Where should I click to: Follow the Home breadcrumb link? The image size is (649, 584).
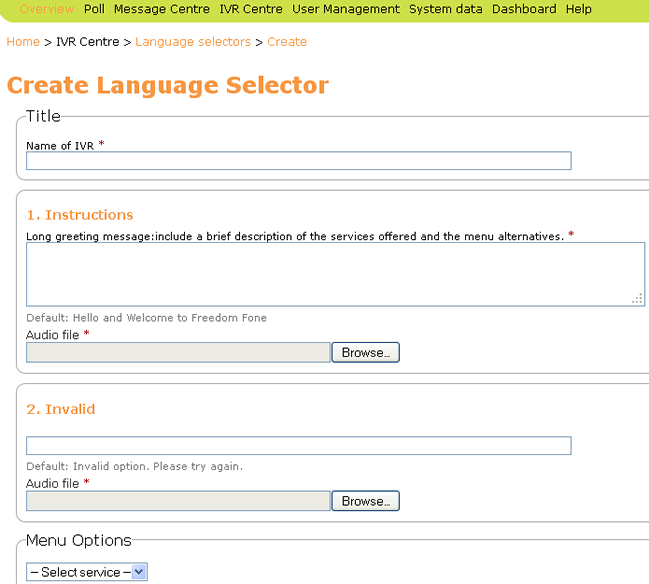(x=23, y=42)
